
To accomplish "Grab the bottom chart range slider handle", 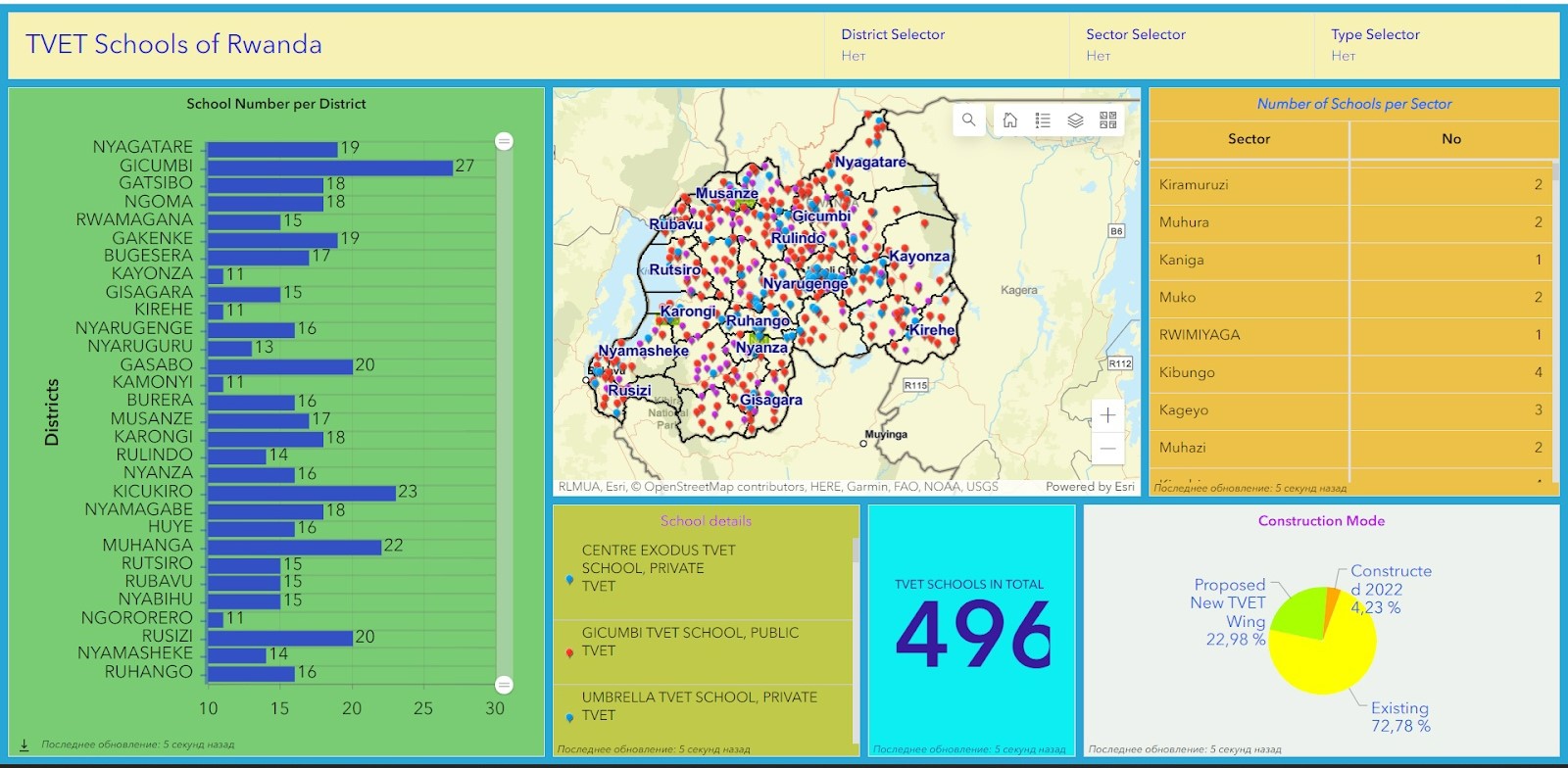I will (504, 685).
